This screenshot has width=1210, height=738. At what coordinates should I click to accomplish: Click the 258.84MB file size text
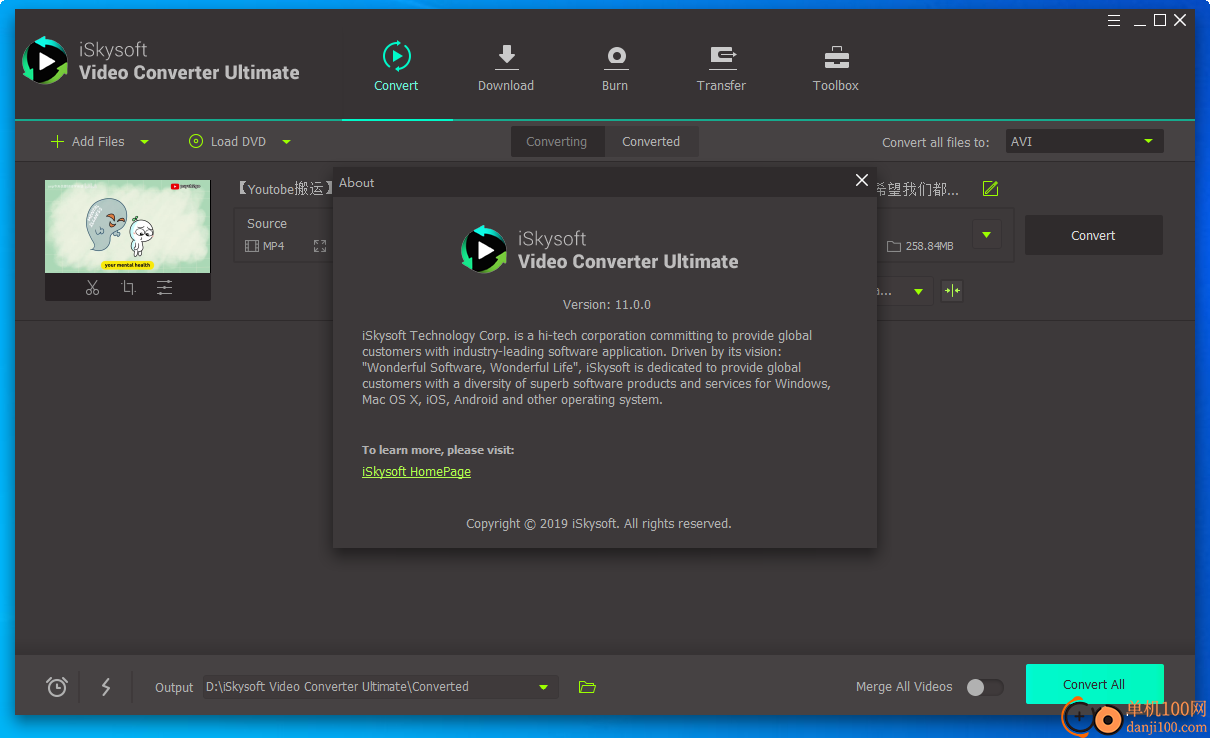(930, 246)
